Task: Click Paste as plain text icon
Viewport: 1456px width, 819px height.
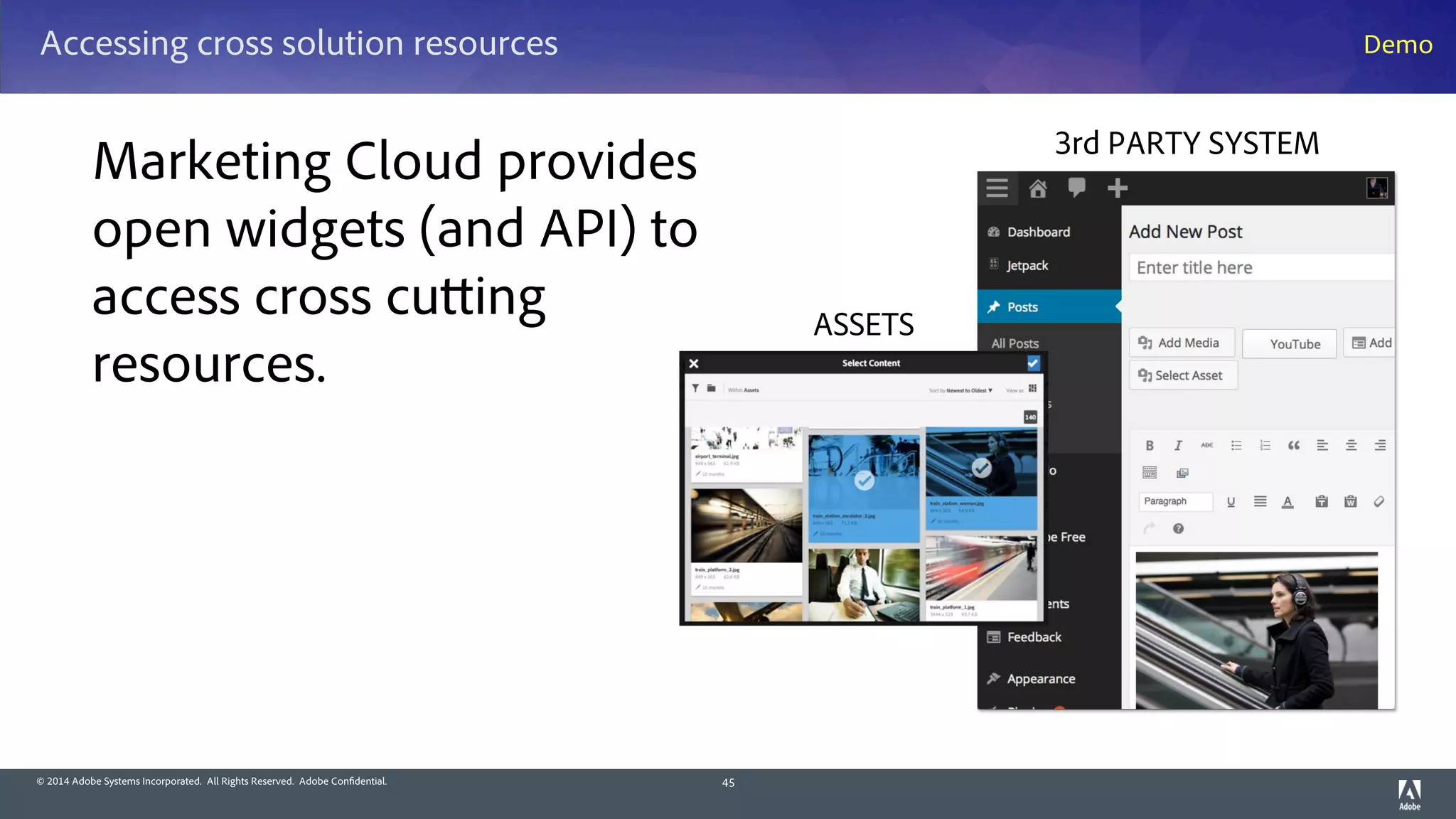Action: click(1322, 501)
